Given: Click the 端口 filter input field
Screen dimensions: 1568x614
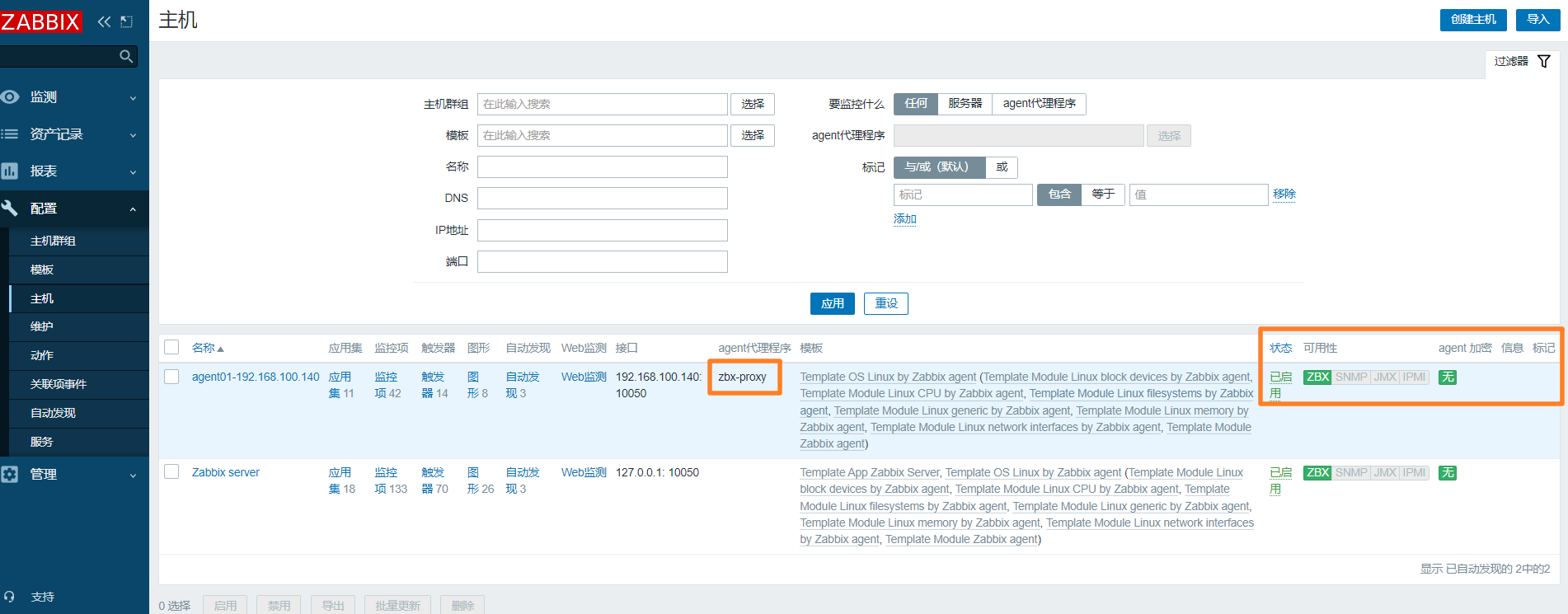Looking at the screenshot, I should point(603,261).
